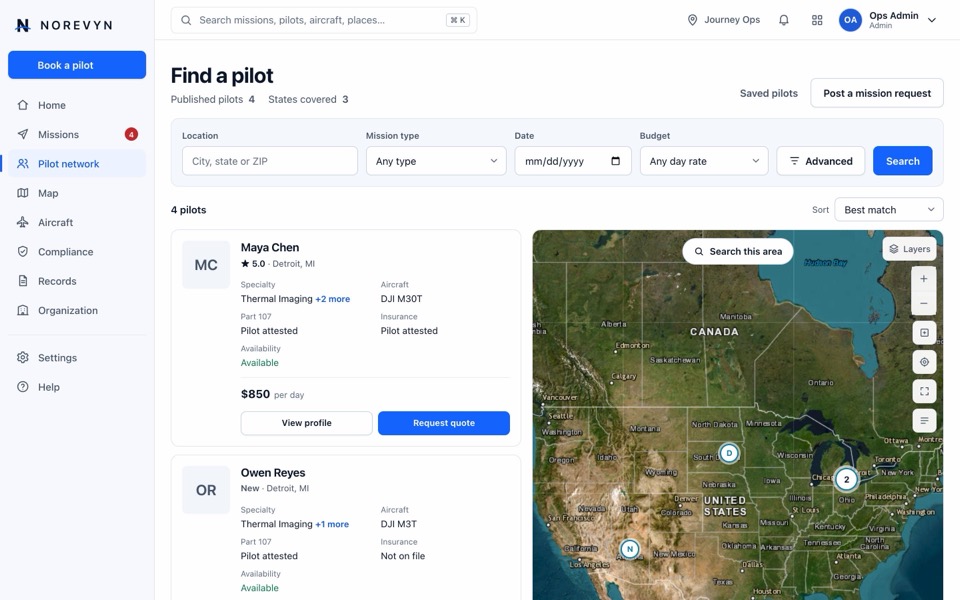Image resolution: width=960 pixels, height=600 pixels.
Task: Click the notifications bell icon
Action: tap(784, 20)
